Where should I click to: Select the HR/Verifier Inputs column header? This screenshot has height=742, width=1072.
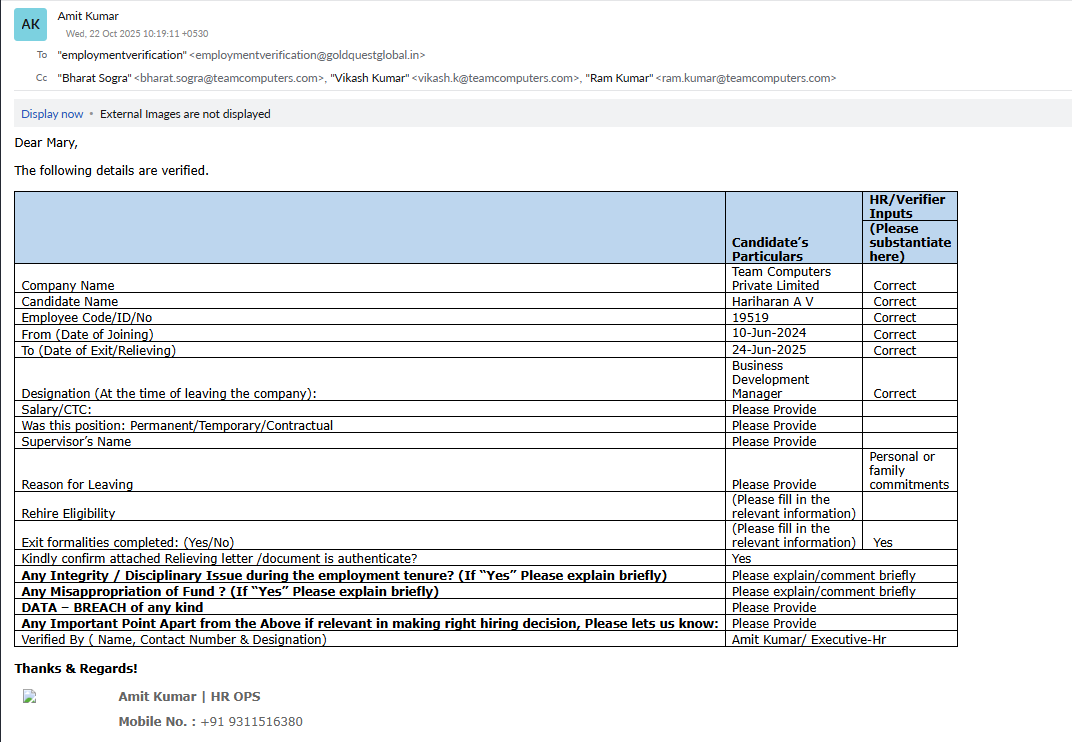[x=907, y=206]
